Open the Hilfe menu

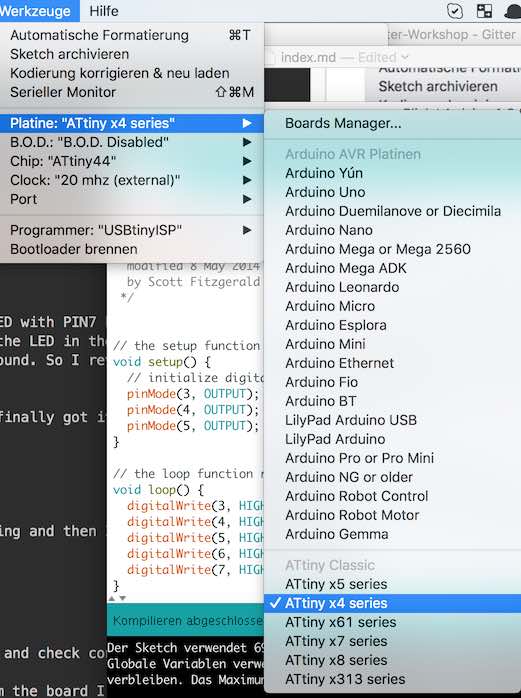[x=104, y=11]
